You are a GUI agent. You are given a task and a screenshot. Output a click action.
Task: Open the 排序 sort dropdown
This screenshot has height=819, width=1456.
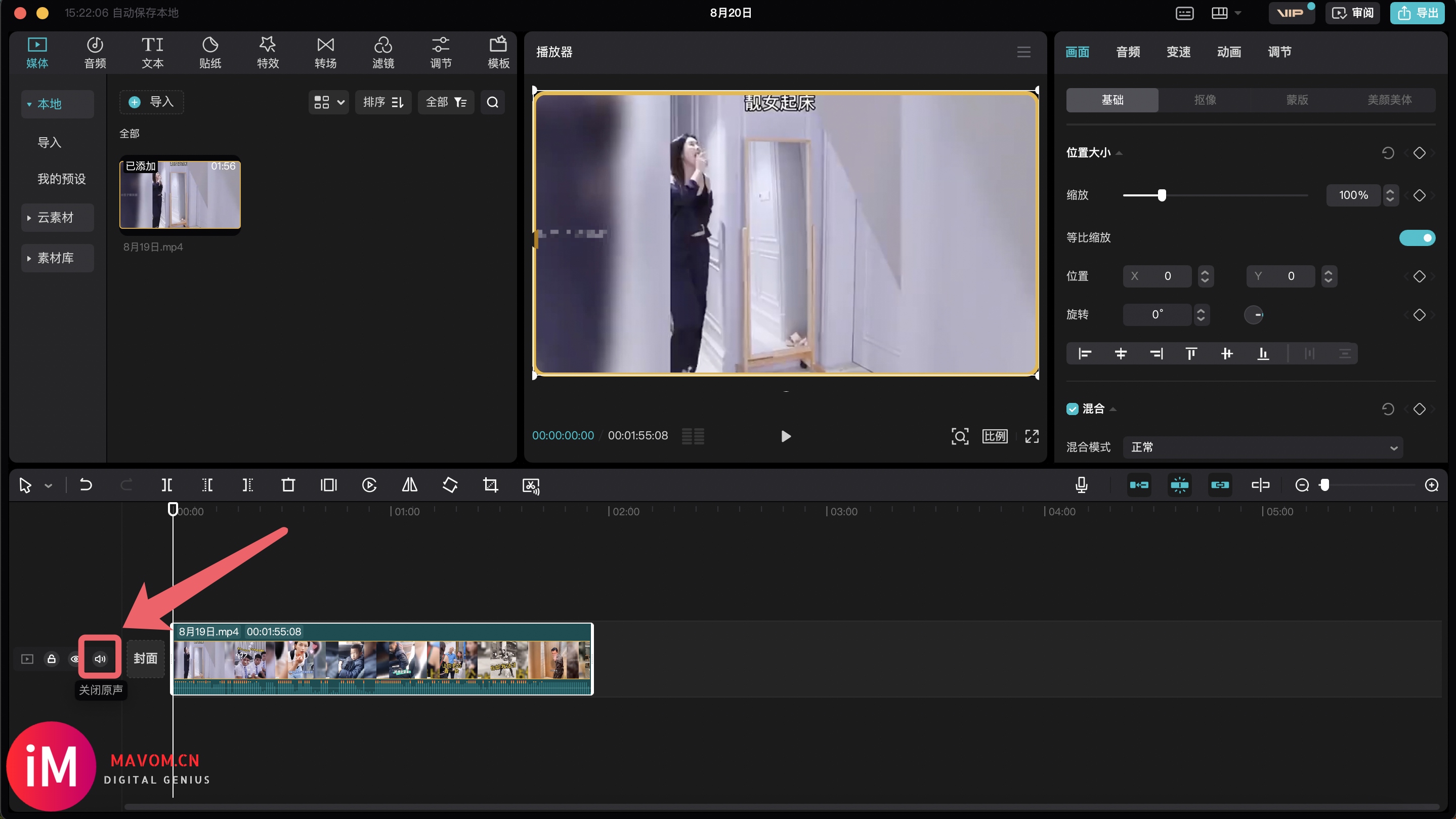pyautogui.click(x=382, y=102)
